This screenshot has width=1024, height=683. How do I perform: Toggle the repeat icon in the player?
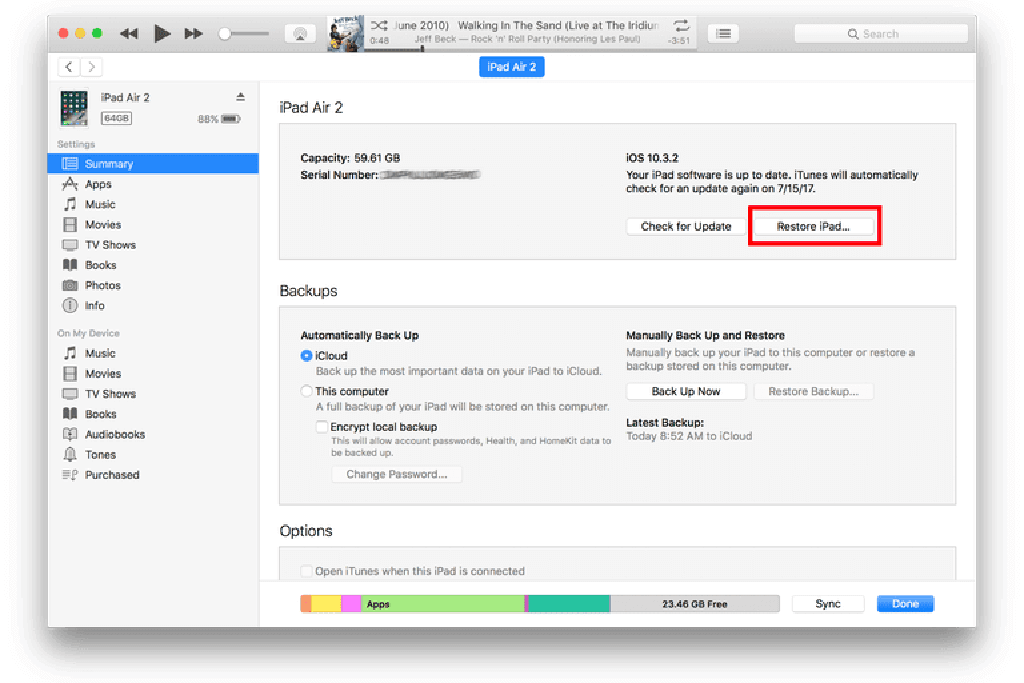(x=681, y=25)
